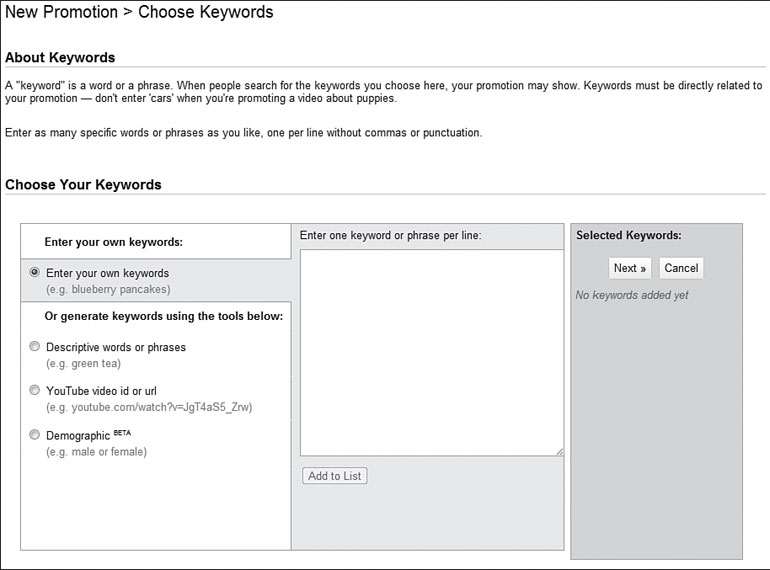Focus the keyword entry text area

pos(432,353)
